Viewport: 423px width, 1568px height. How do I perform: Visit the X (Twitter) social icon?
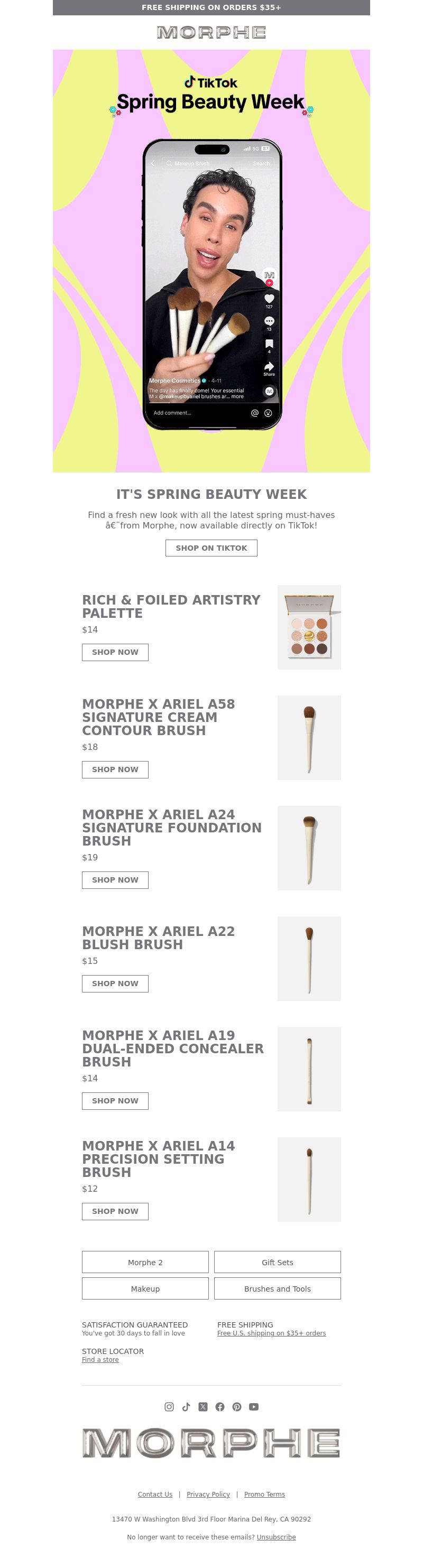coord(203,1407)
